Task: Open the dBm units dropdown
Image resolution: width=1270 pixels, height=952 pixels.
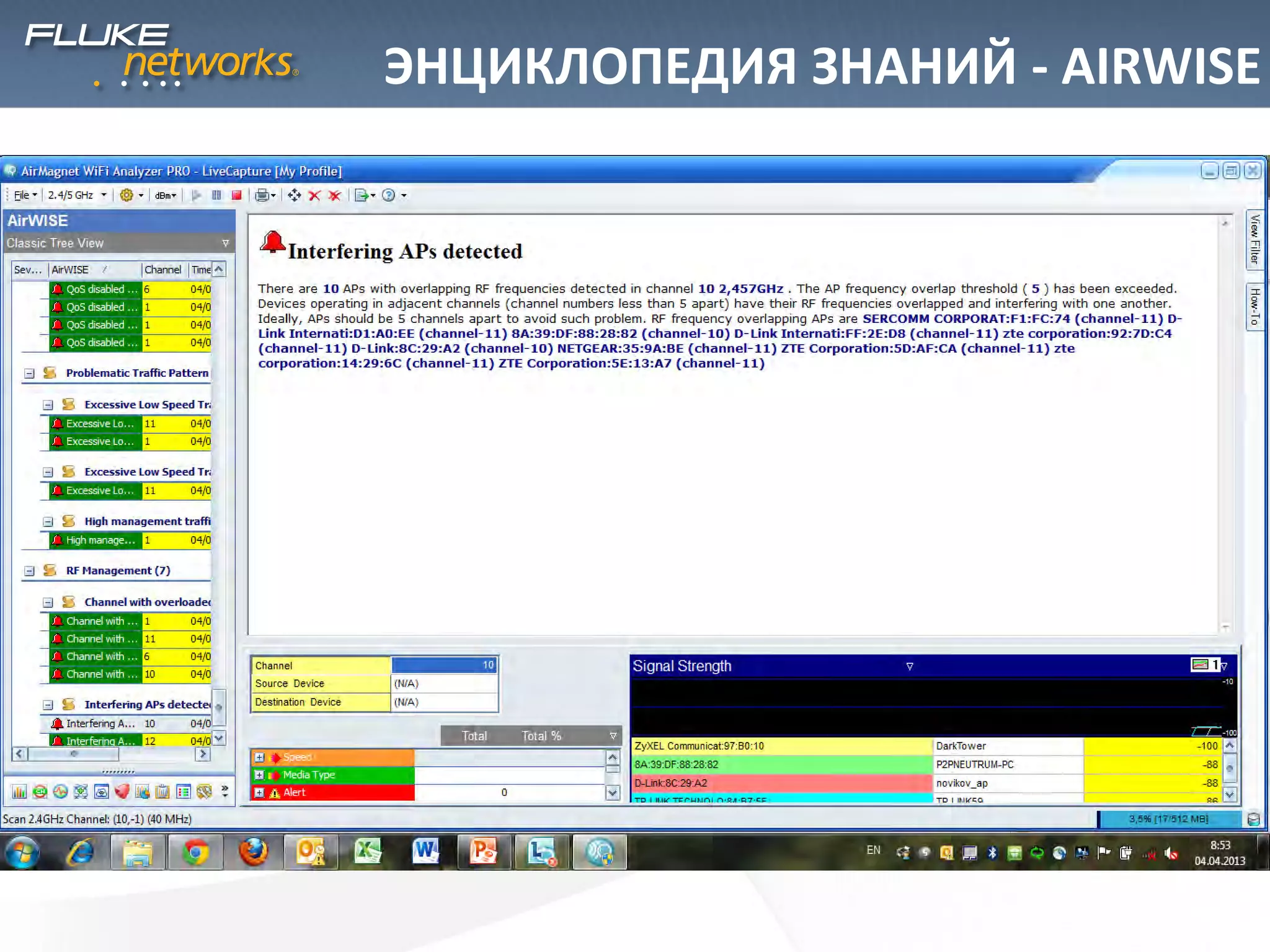Action: coord(166,195)
